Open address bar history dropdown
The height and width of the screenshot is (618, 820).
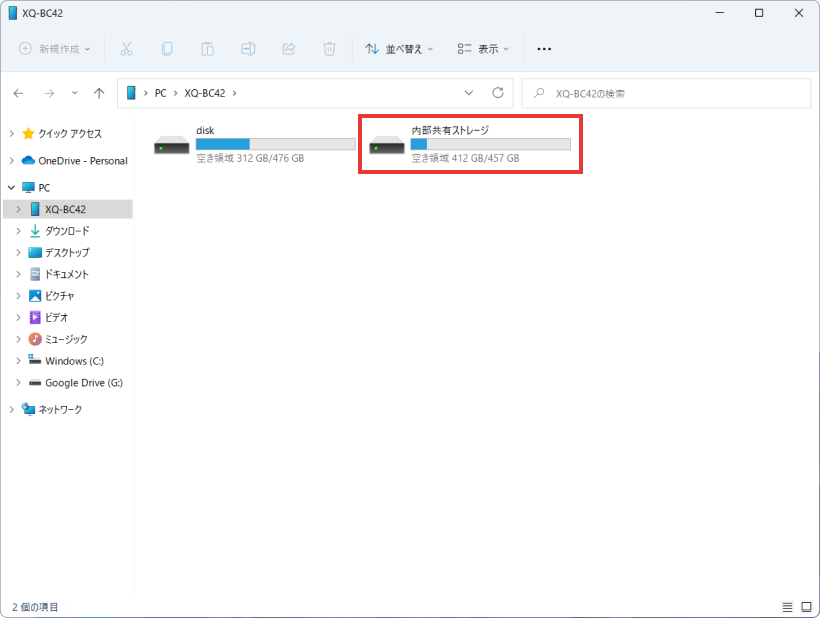click(469, 93)
